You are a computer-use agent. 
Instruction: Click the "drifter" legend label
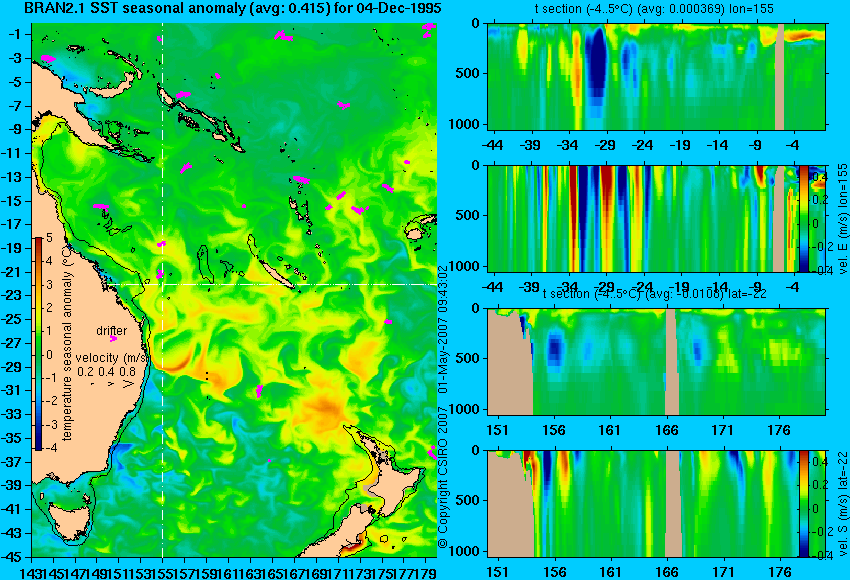click(112, 331)
